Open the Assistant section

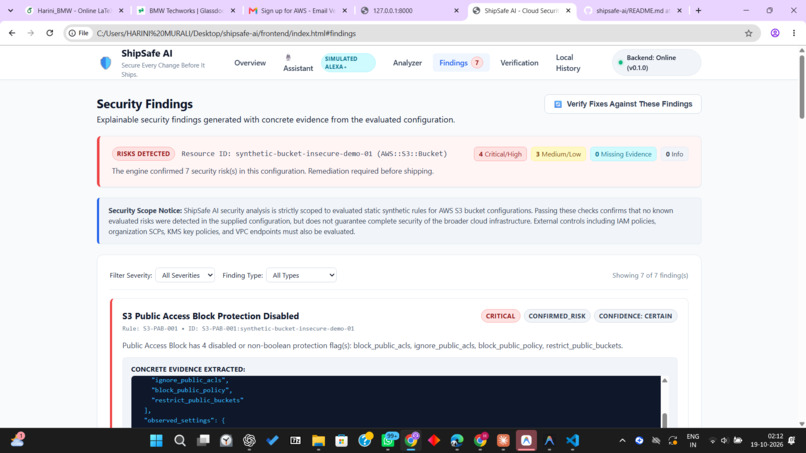[x=298, y=63]
